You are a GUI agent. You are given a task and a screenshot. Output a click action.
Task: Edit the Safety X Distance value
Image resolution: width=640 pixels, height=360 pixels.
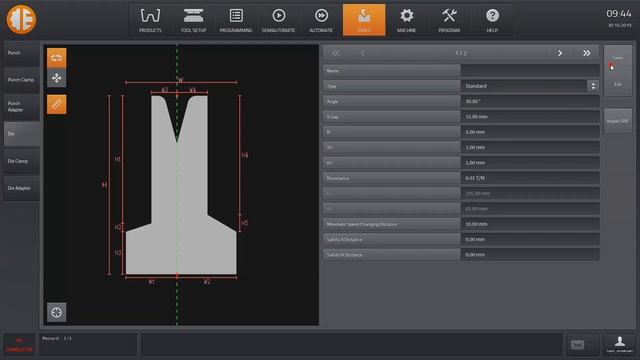click(530, 239)
